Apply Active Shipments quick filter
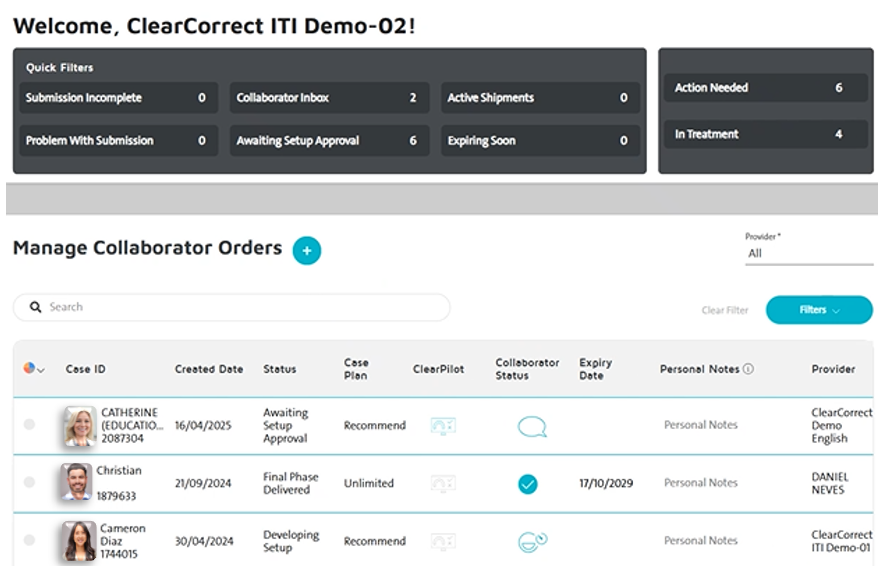Image resolution: width=878 pixels, height=566 pixels. coord(540,98)
